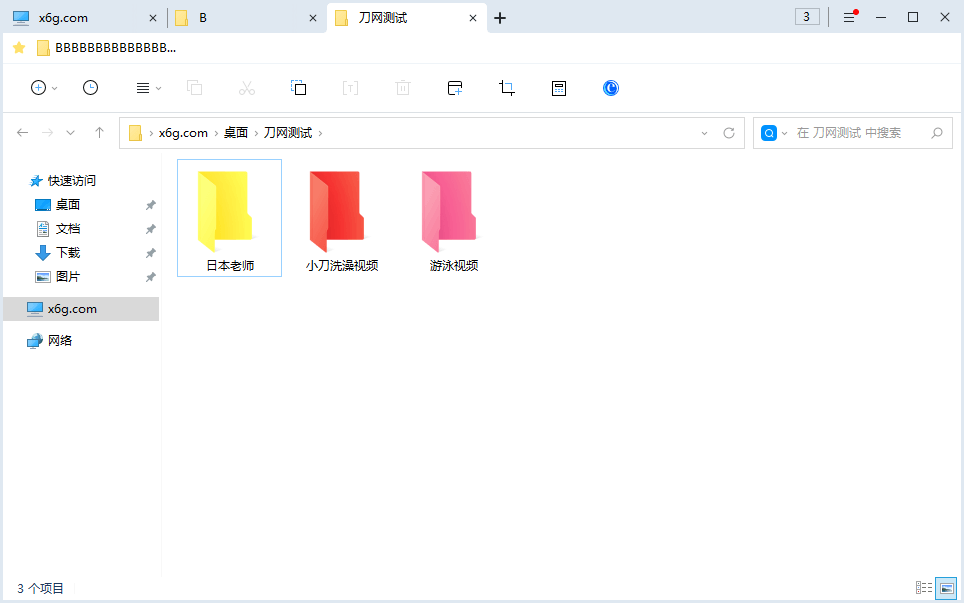Unpin 桌面 from quick access
The height and width of the screenshot is (603, 964).
click(x=150, y=205)
